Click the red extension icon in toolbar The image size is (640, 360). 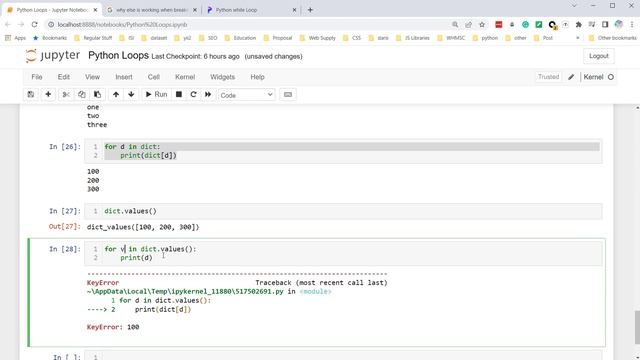click(x=498, y=25)
